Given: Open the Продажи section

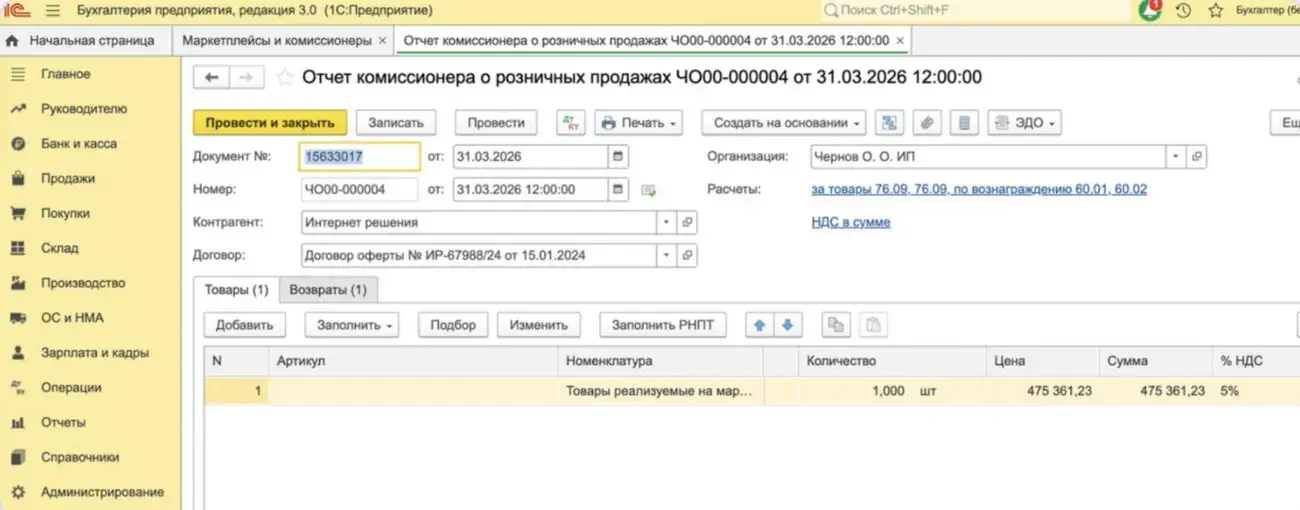Looking at the screenshot, I should coord(68,179).
